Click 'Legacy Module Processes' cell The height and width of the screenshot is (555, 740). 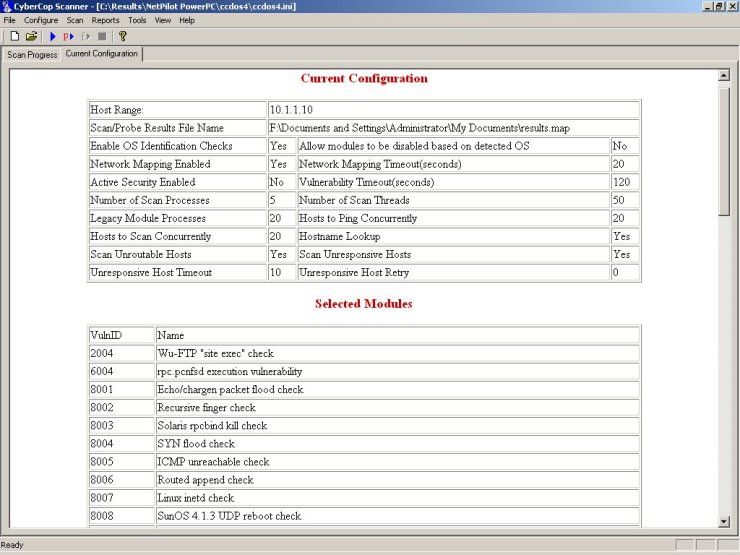click(177, 218)
